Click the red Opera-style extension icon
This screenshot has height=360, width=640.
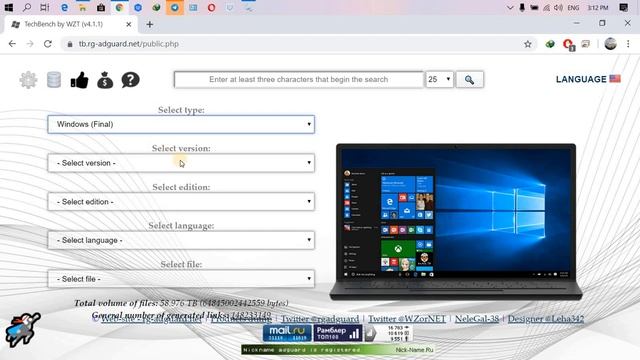click(x=568, y=44)
